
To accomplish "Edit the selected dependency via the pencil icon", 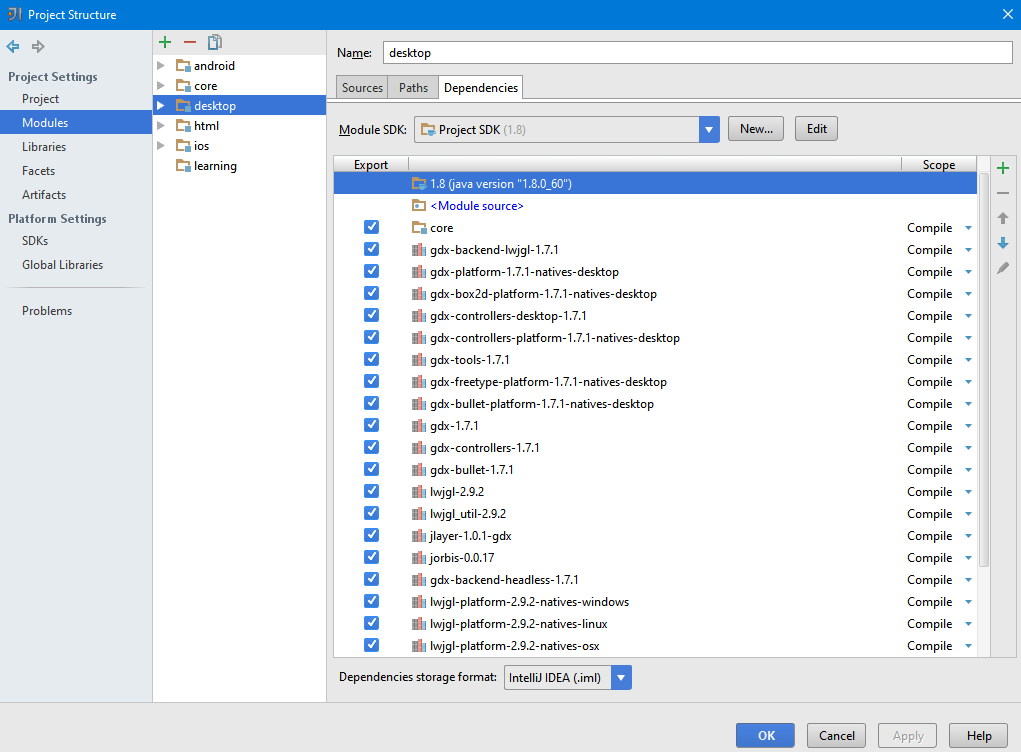I will click(x=1003, y=267).
